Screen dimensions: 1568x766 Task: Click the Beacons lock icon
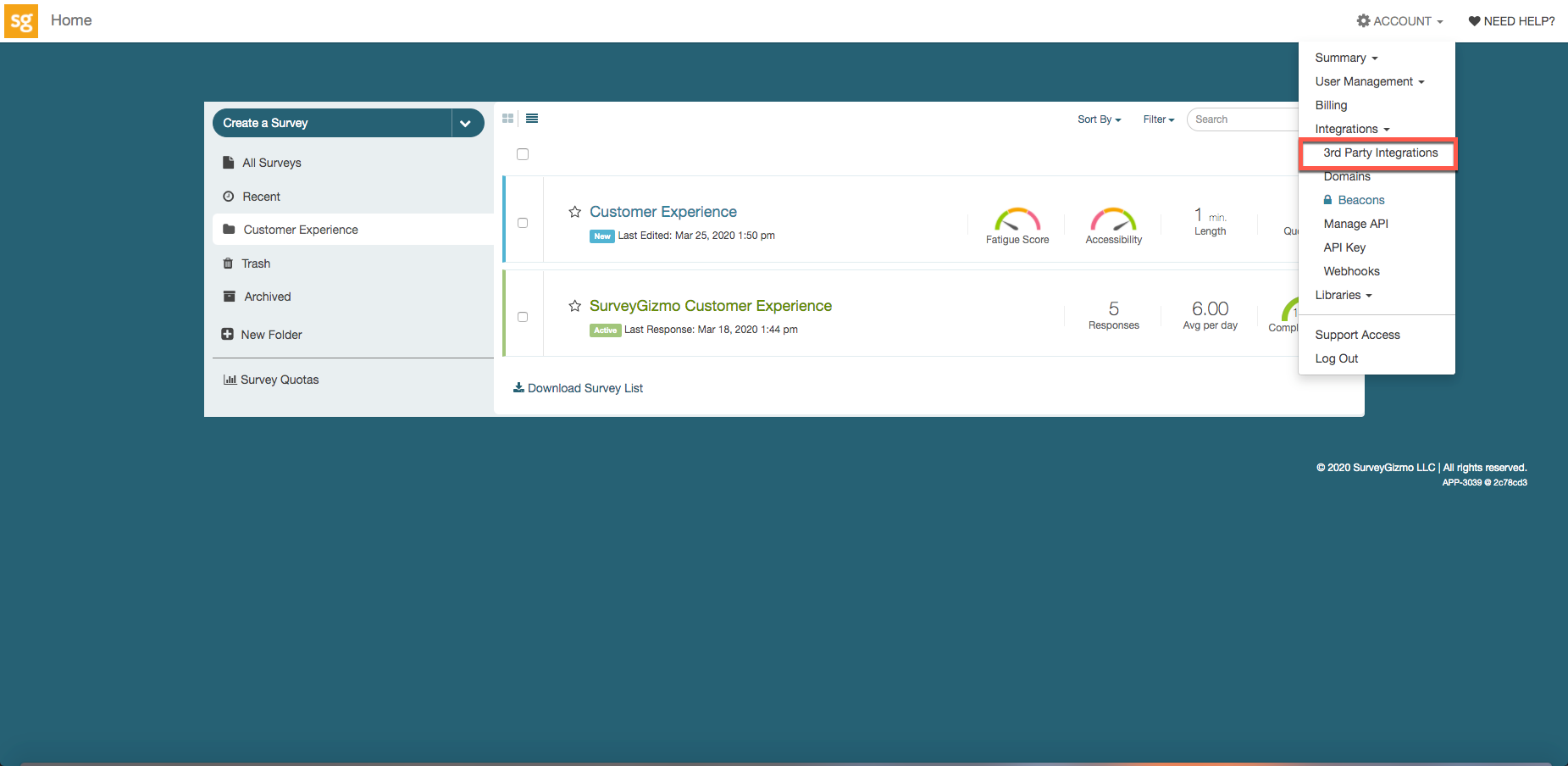click(x=1328, y=200)
